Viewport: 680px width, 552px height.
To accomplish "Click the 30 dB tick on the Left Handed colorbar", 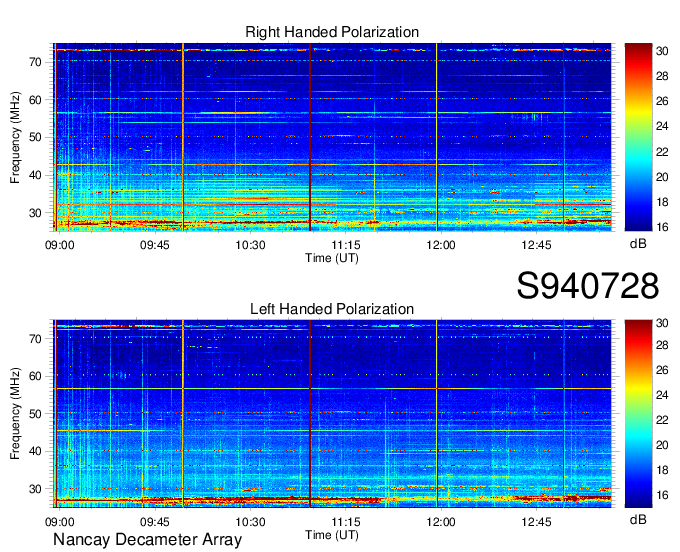I will 662,323.
